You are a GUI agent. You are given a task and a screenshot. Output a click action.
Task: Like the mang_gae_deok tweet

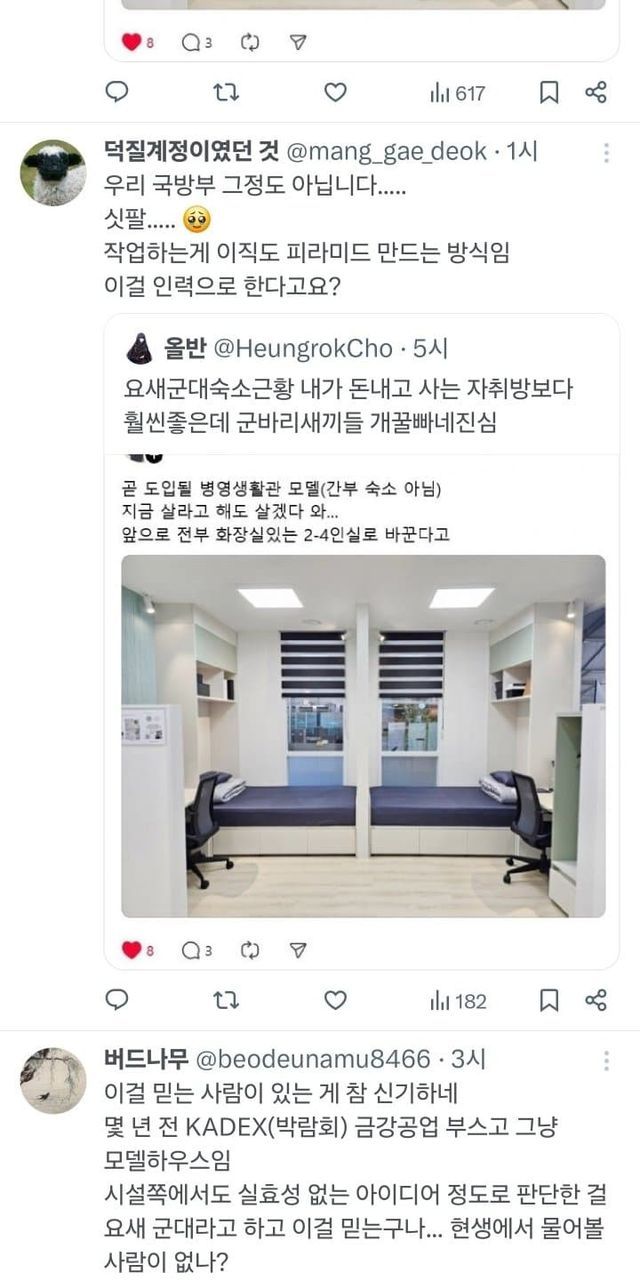[336, 1000]
